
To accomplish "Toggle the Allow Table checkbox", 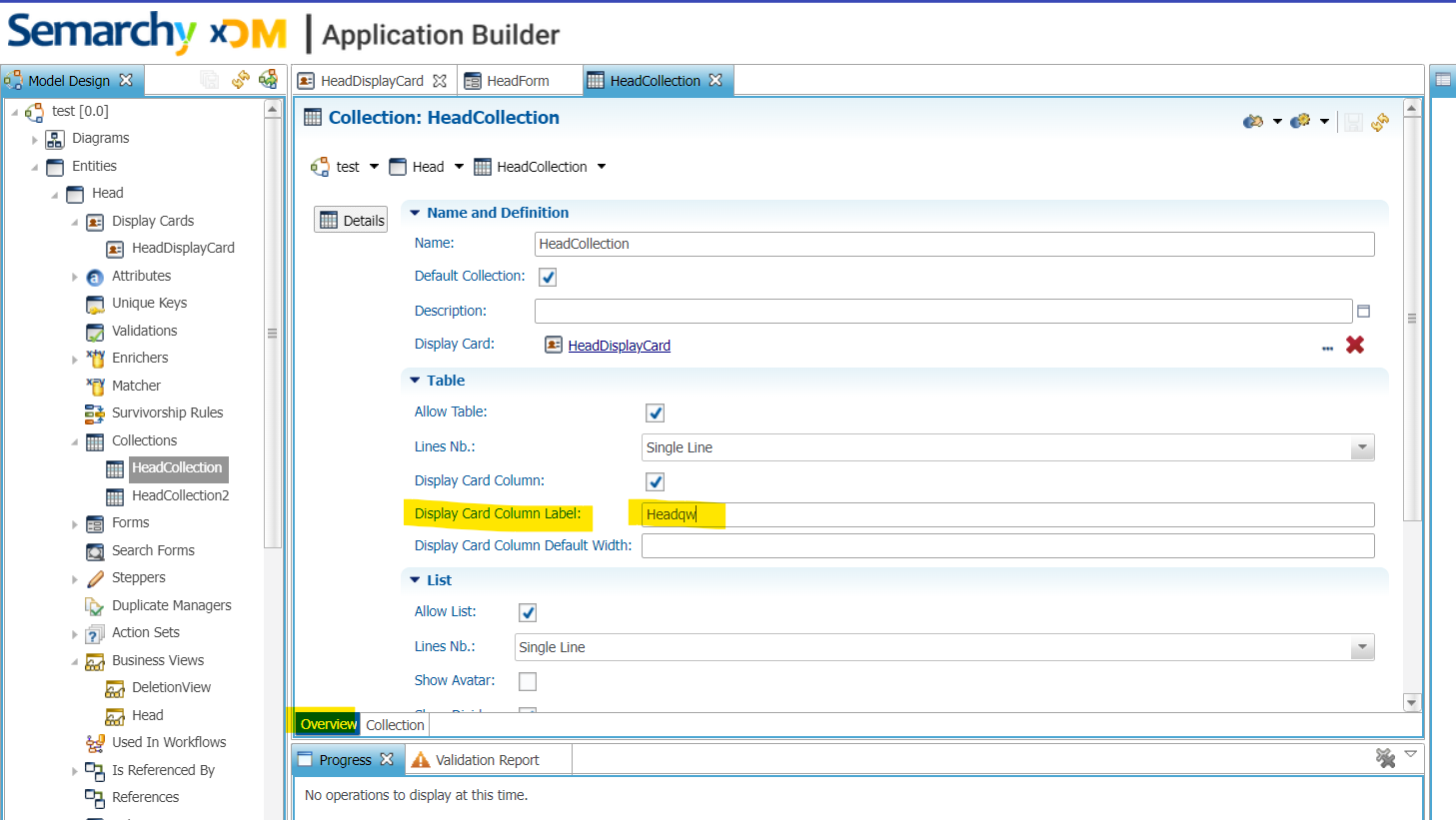I will coord(656,413).
